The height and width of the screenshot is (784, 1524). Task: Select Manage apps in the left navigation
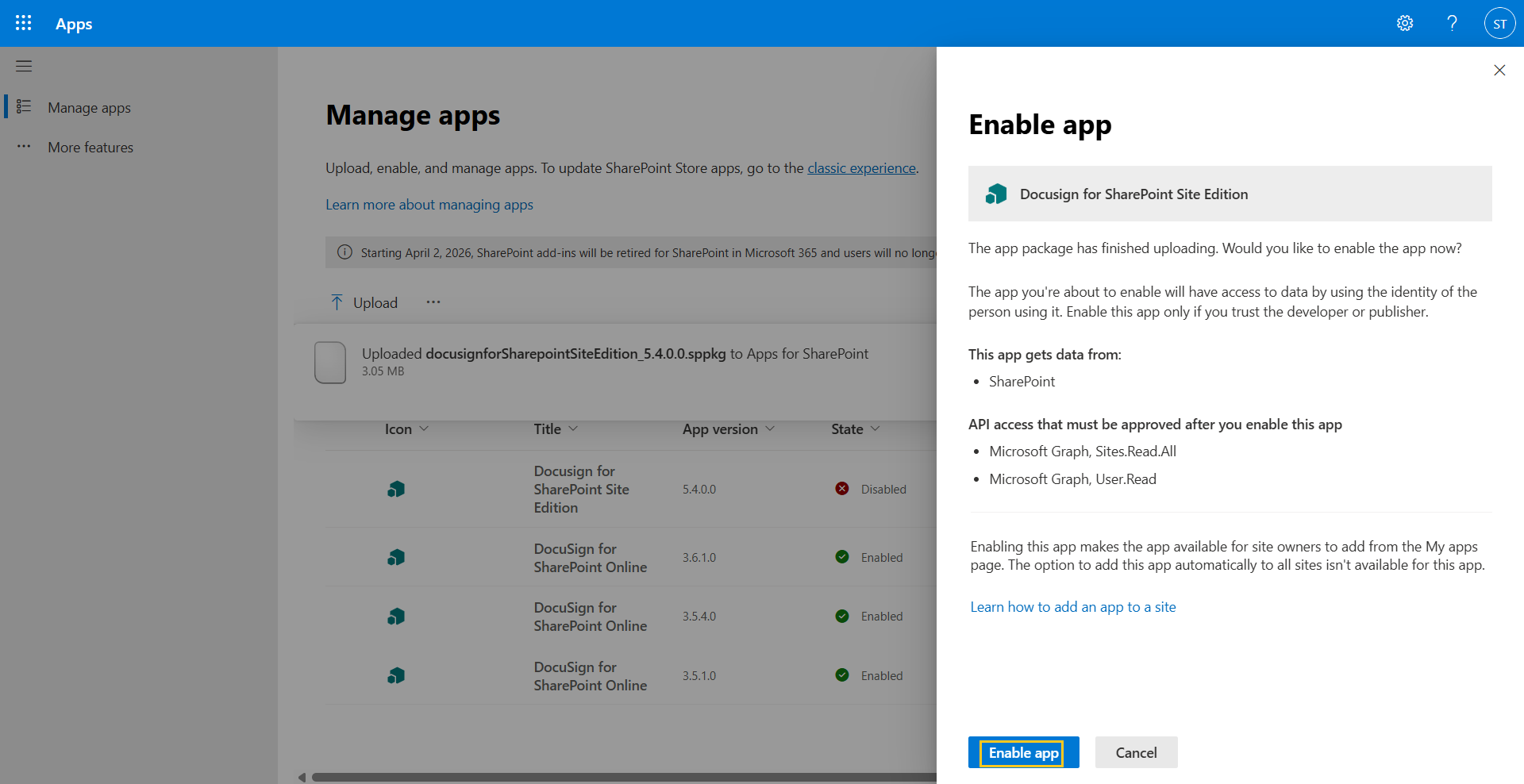click(x=89, y=107)
